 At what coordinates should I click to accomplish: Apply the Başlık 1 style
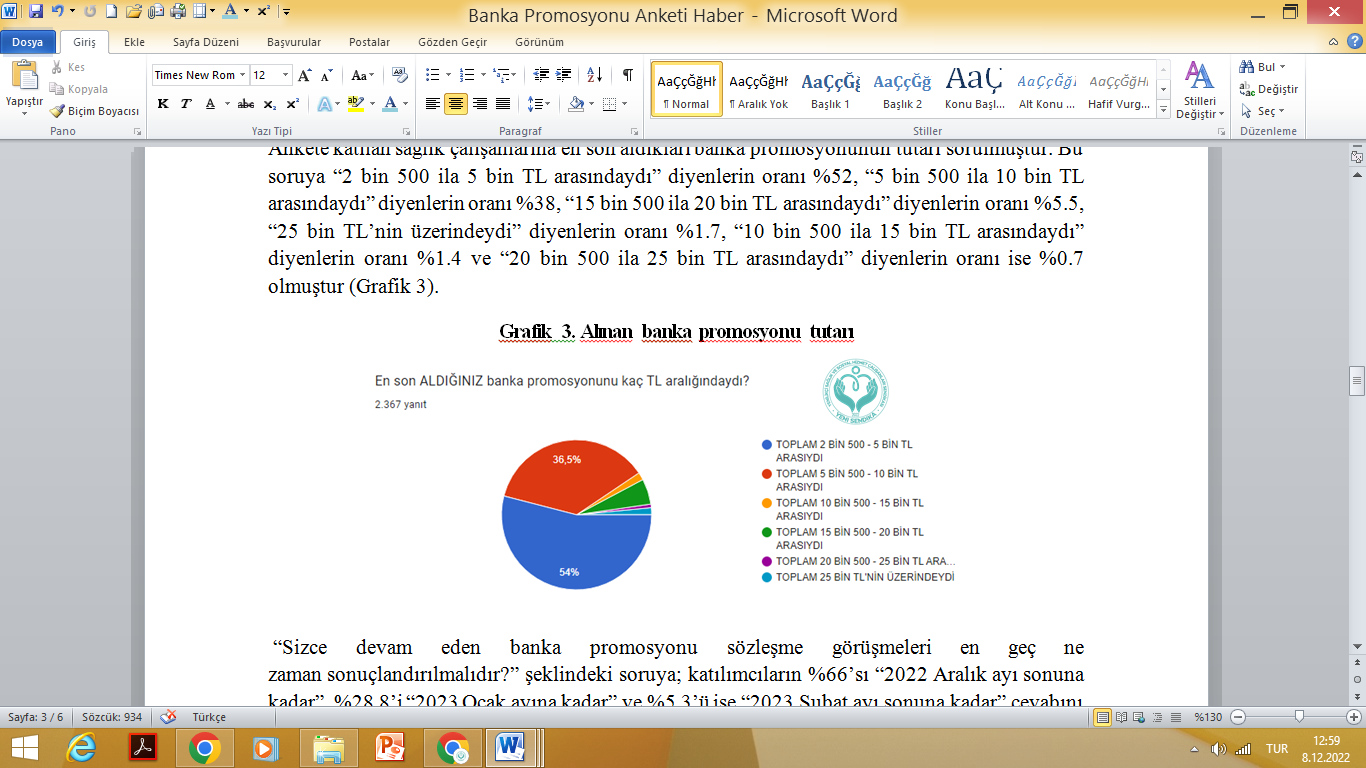pyautogui.click(x=830, y=89)
